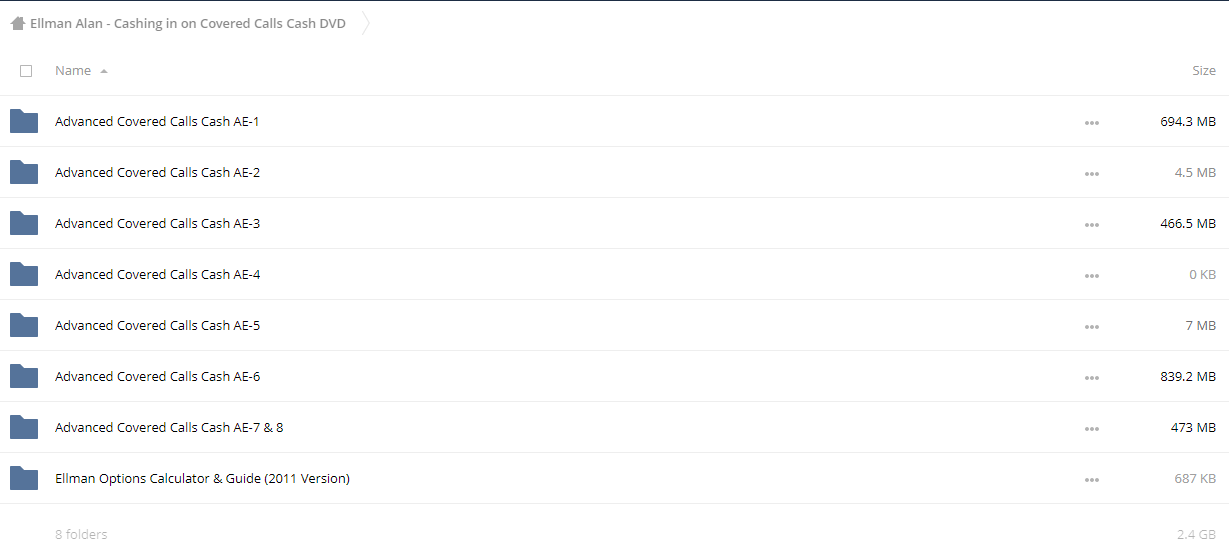Open Advanced Covered Calls Cash AE-7 & 8
Image resolution: width=1229 pixels, height=560 pixels.
tap(169, 427)
